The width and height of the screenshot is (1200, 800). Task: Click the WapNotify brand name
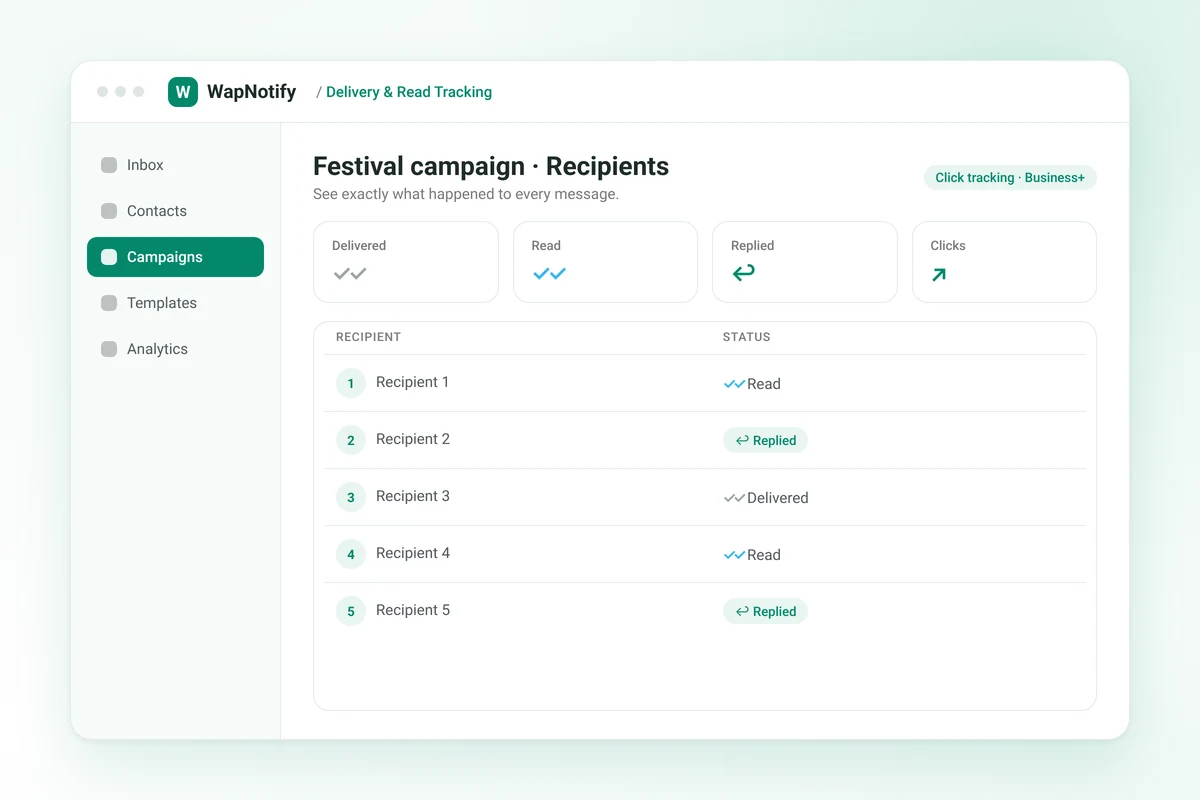251,92
